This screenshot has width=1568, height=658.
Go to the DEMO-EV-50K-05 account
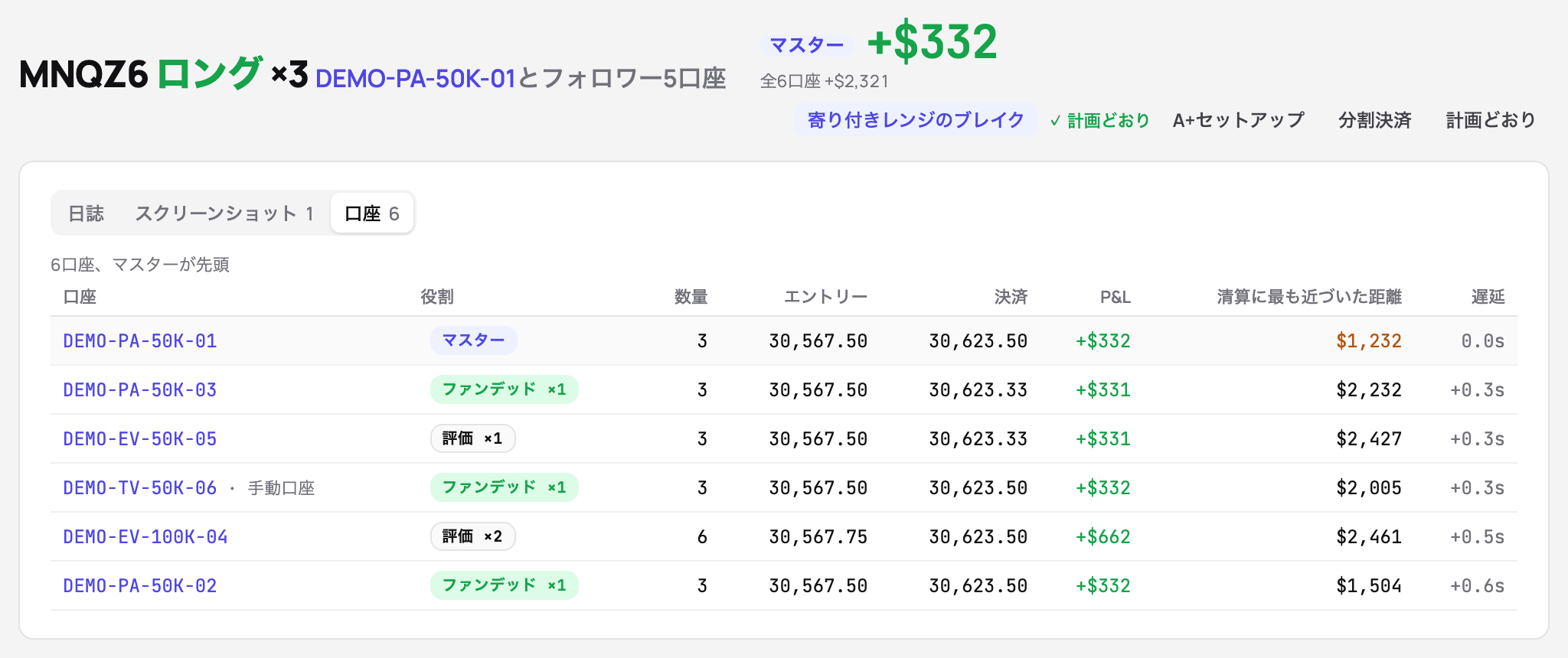click(x=140, y=439)
